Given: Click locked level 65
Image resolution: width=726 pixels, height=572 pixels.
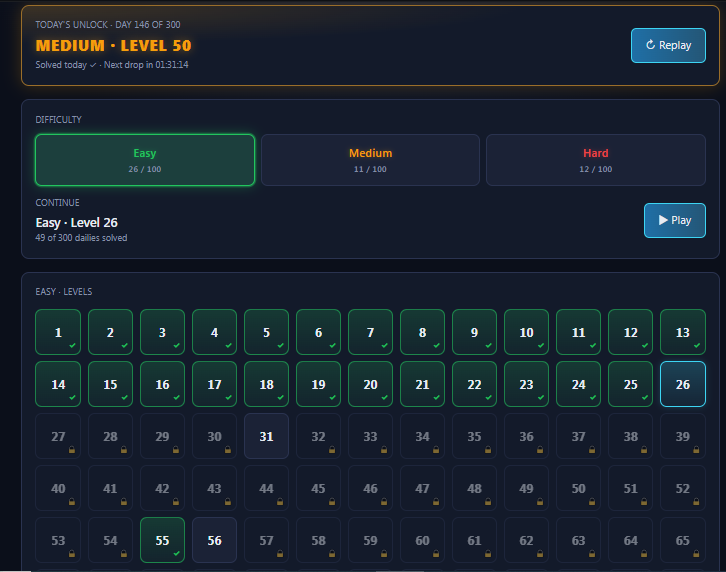Looking at the screenshot, I should pyautogui.click(x=682, y=540).
